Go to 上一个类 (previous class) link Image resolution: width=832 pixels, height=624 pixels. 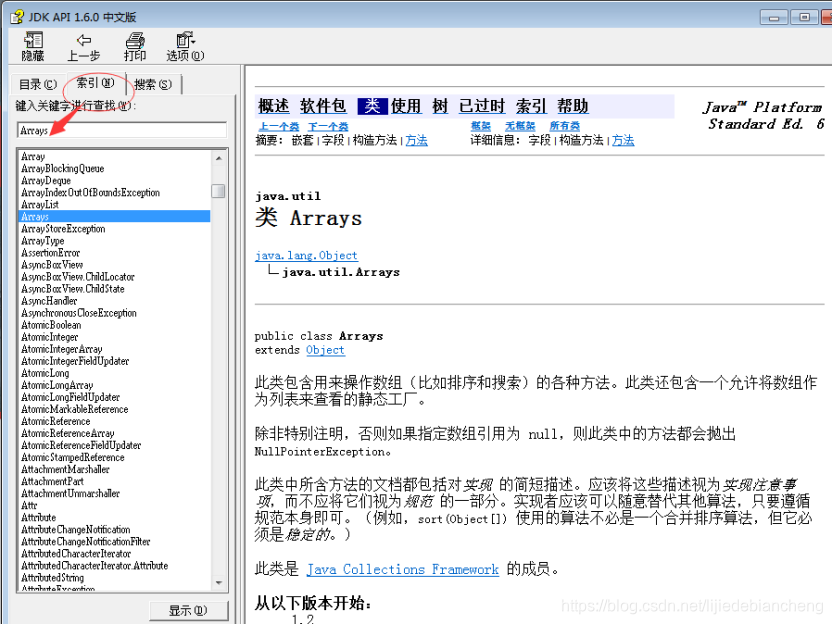coord(279,126)
